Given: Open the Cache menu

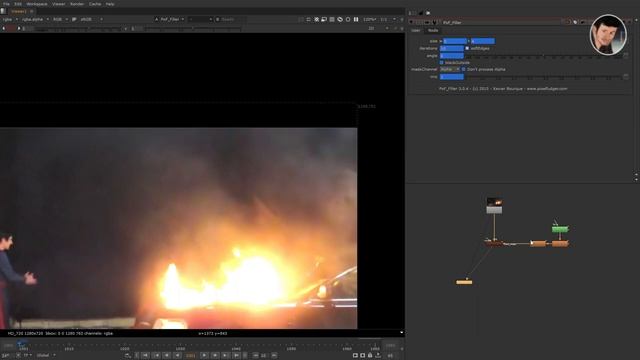Looking at the screenshot, I should (x=95, y=4).
